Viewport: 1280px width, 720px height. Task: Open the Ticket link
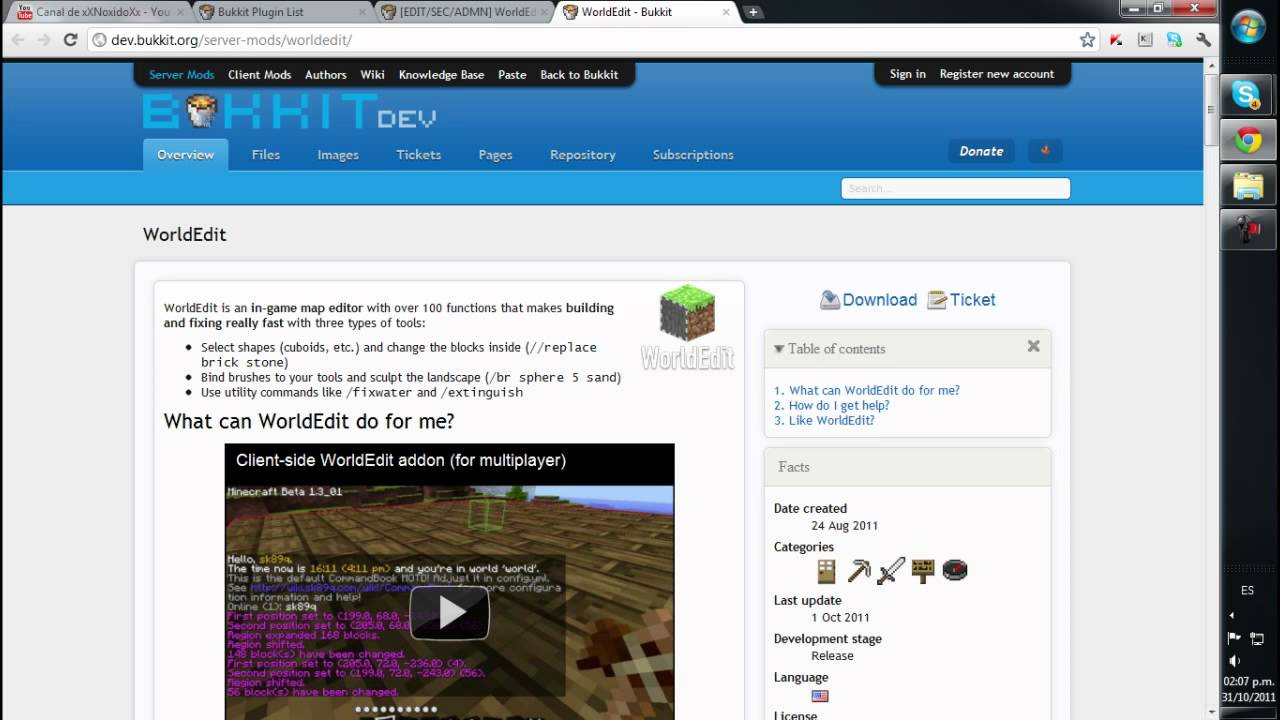click(961, 299)
